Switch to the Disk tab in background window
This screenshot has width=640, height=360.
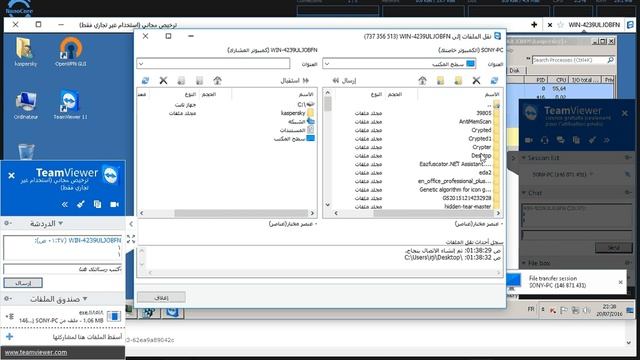[x=514, y=71]
